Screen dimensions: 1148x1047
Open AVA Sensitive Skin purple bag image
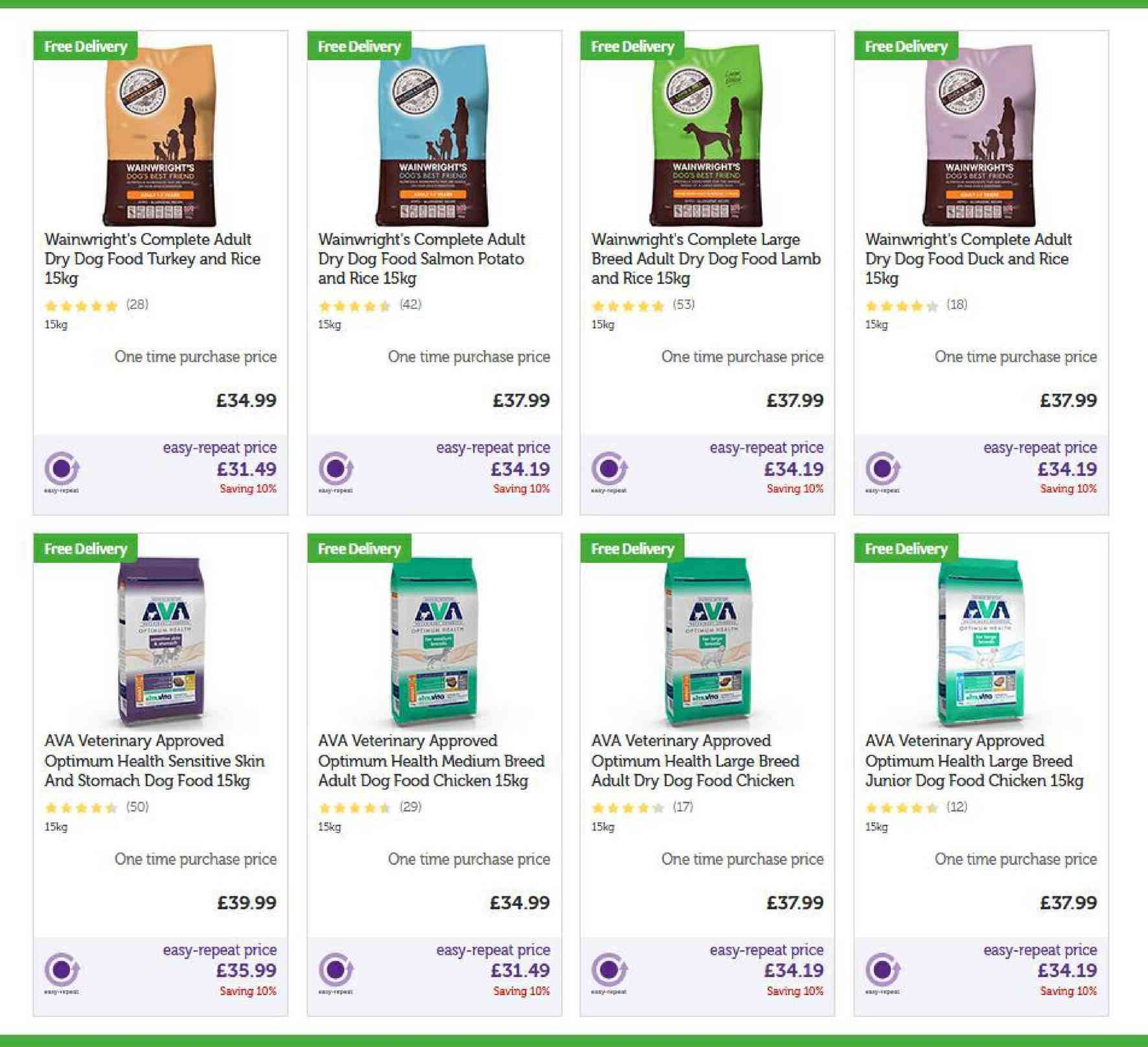click(x=160, y=641)
